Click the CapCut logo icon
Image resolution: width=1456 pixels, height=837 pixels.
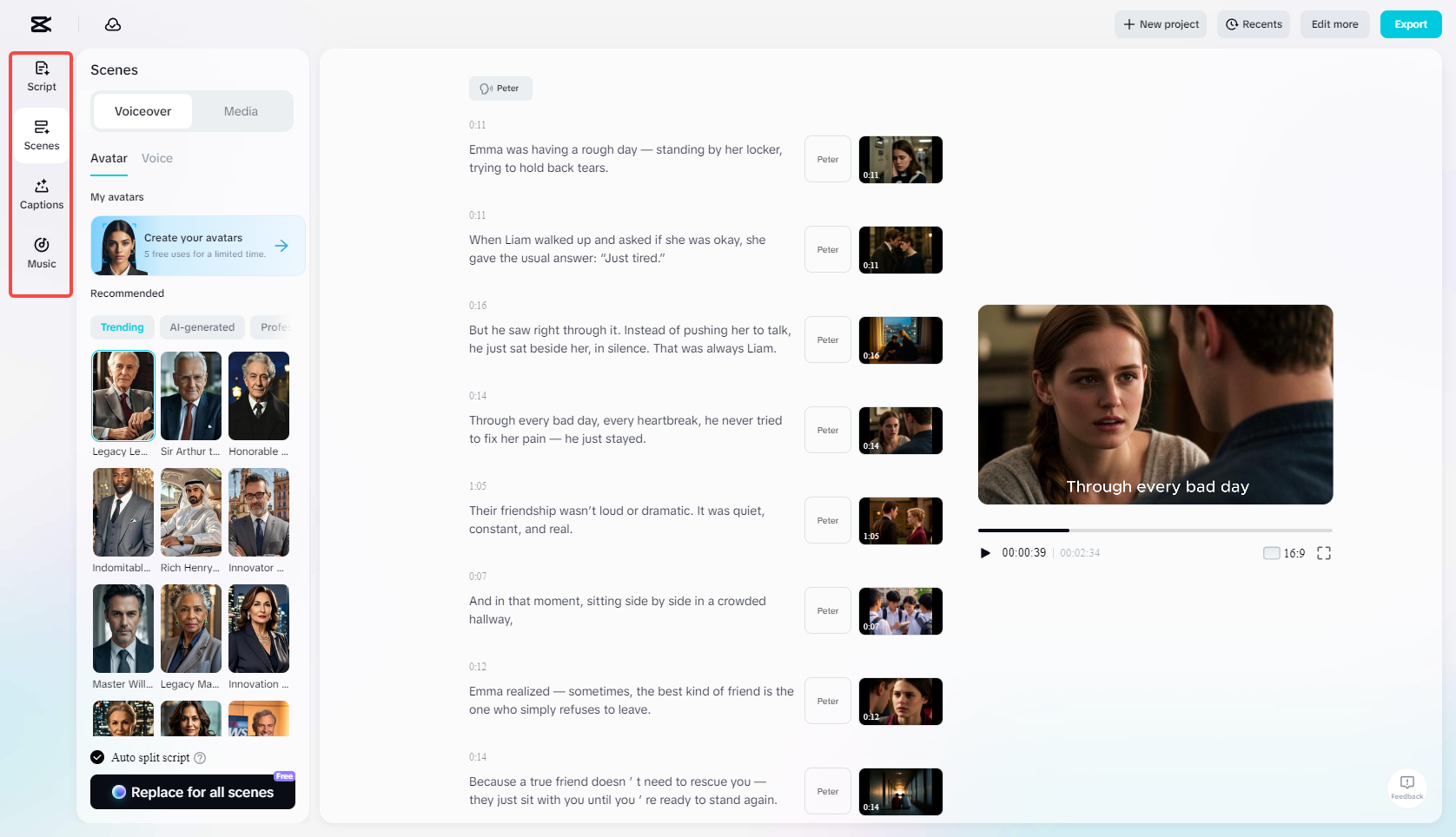coord(41,23)
